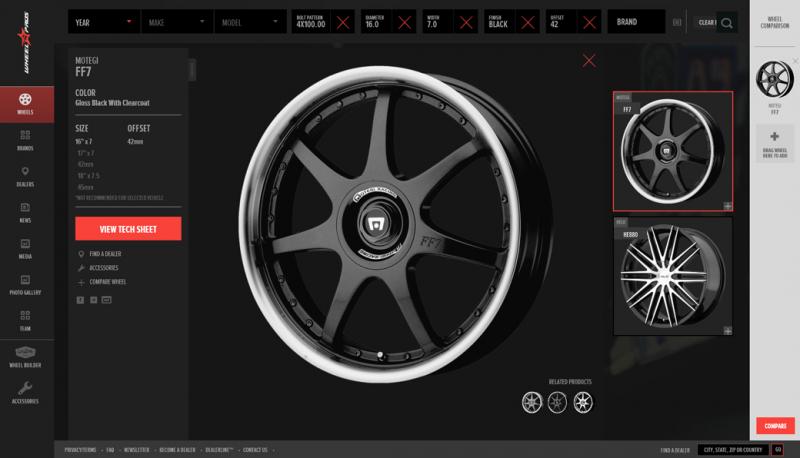Image resolution: width=800 pixels, height=458 pixels.
Task: Click the grid view icon beside Clear
Action: coord(677,22)
